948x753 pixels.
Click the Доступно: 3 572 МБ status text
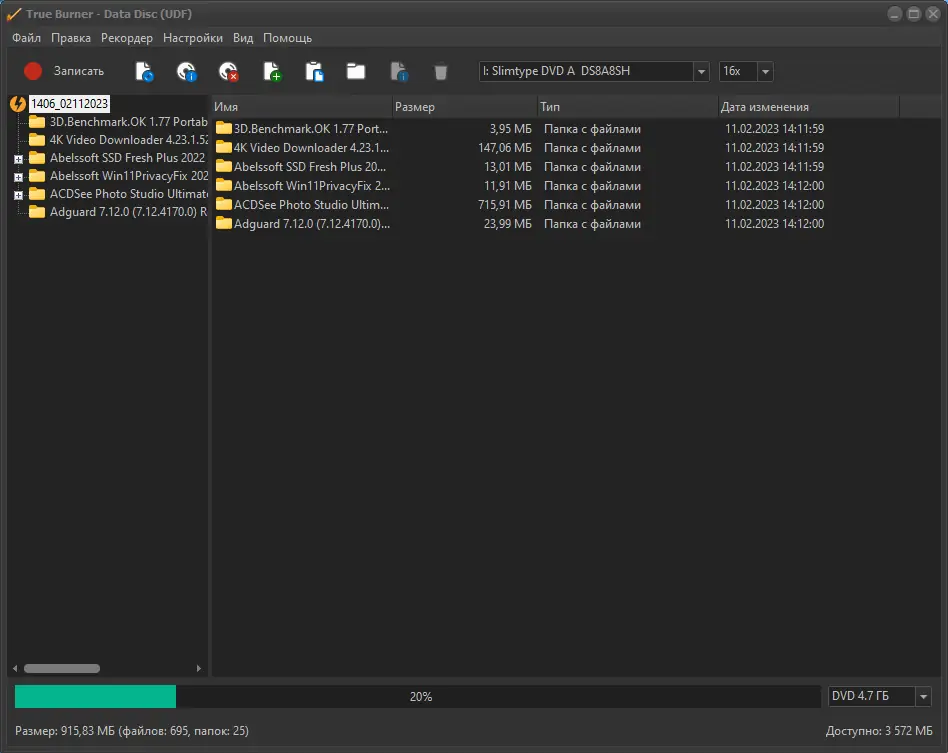click(x=879, y=731)
